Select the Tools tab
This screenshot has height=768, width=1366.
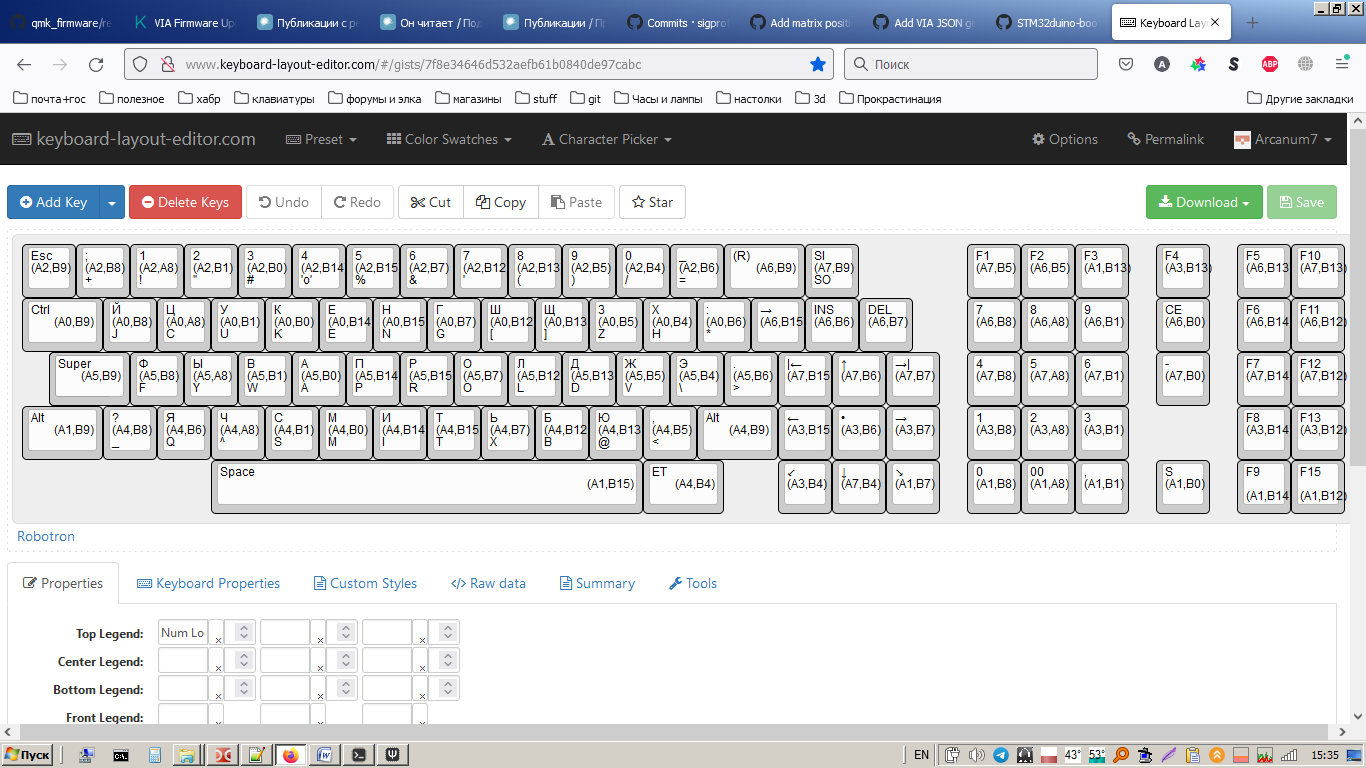coord(692,583)
